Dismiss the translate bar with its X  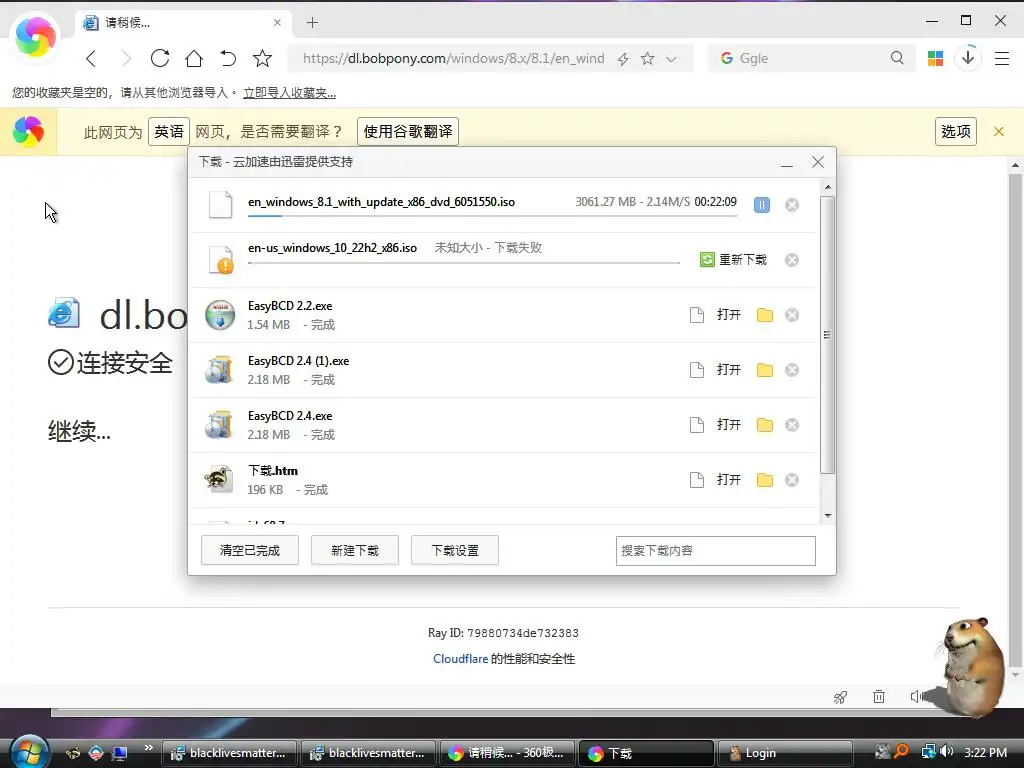pyautogui.click(x=999, y=131)
